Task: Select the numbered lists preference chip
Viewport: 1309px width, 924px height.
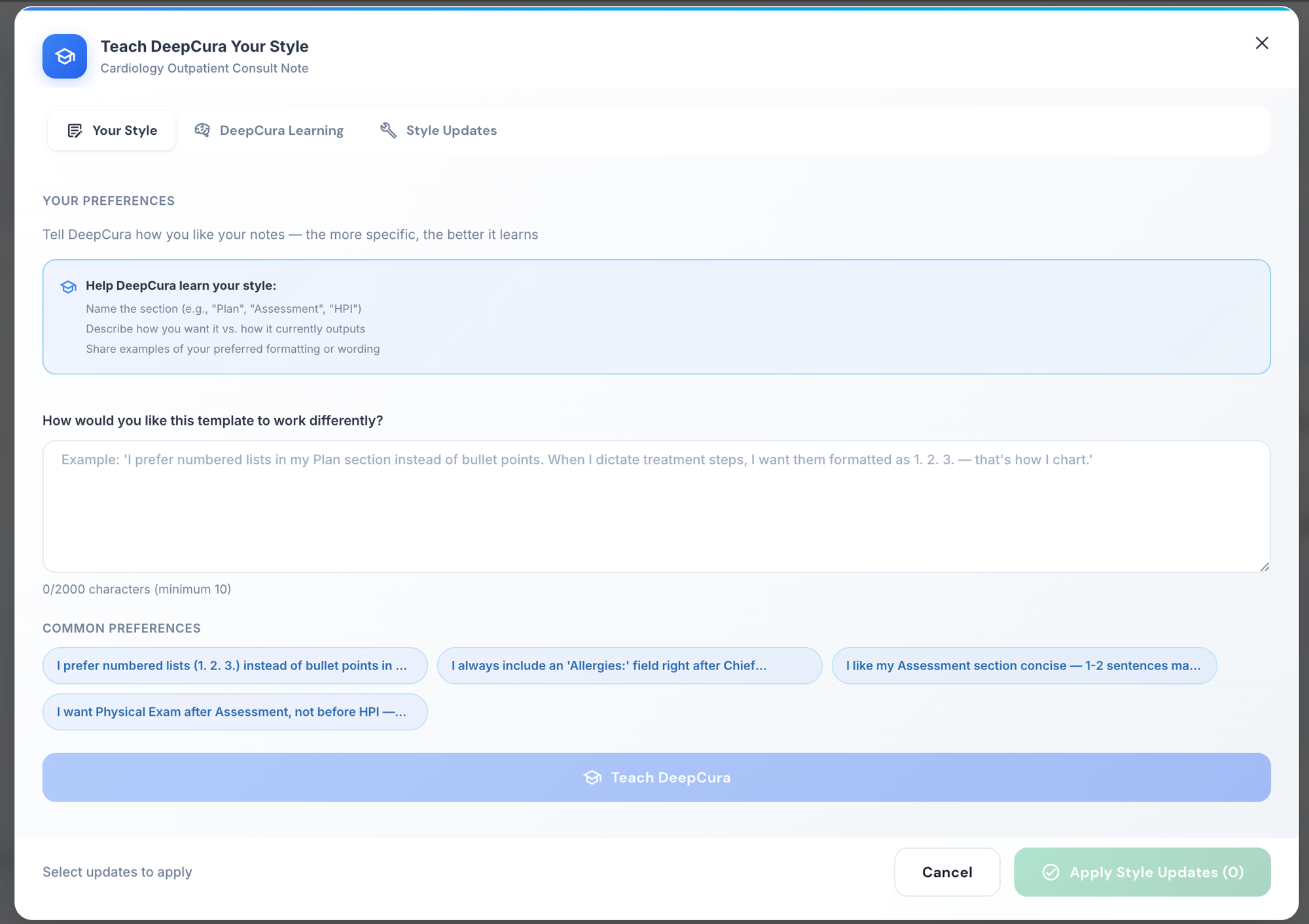Action: pyautogui.click(x=235, y=666)
